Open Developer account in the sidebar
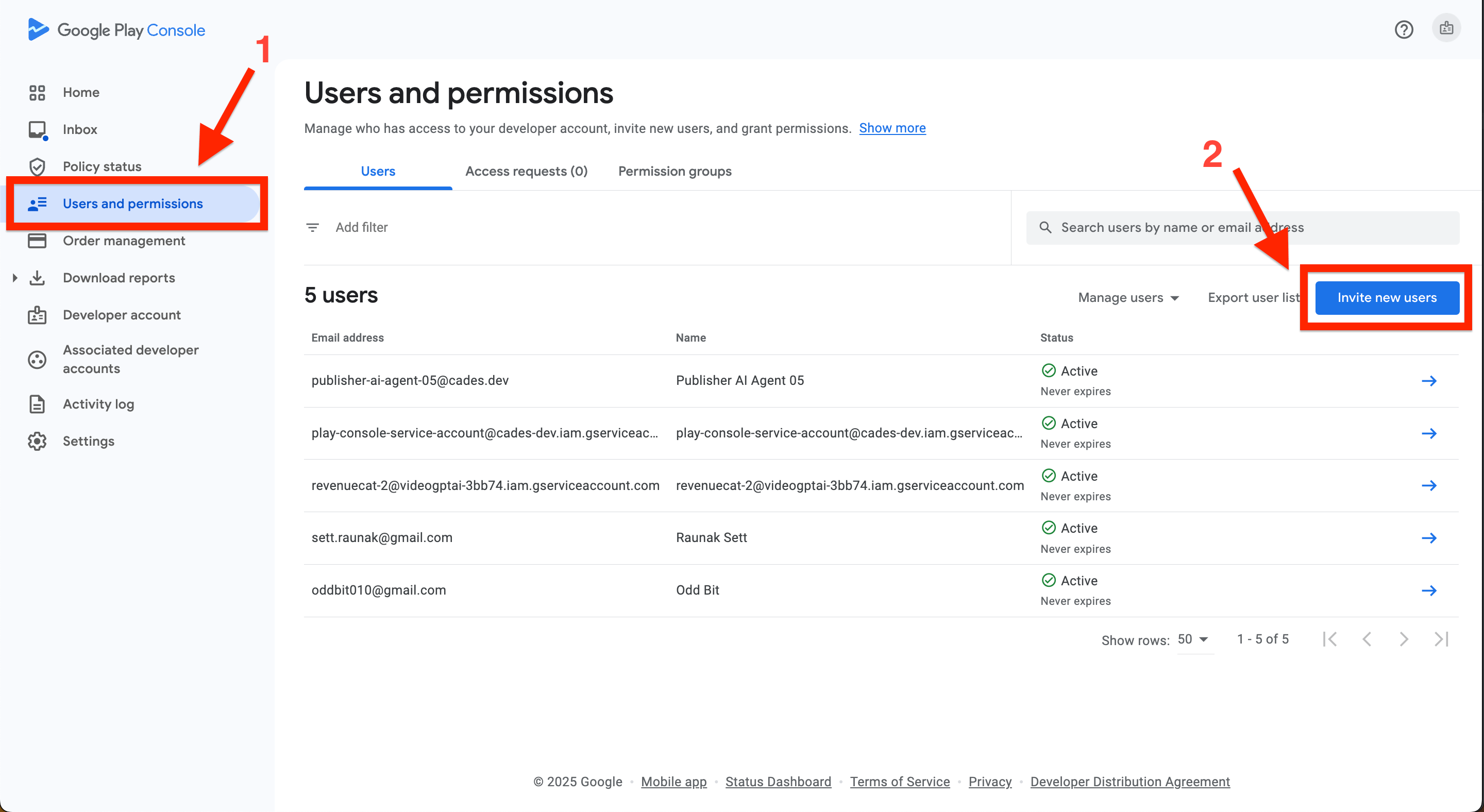1484x812 pixels. pyautogui.click(x=122, y=315)
